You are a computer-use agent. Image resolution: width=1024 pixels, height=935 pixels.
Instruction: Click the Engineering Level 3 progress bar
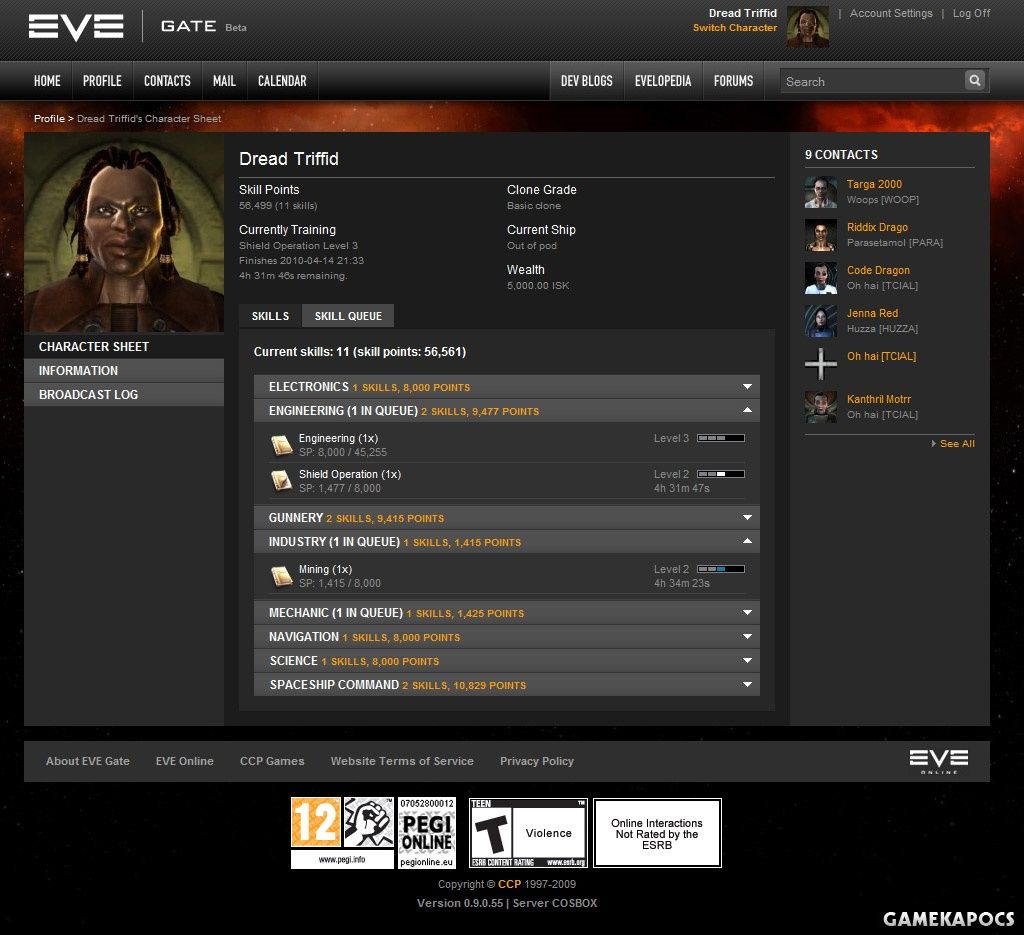pyautogui.click(x=721, y=438)
